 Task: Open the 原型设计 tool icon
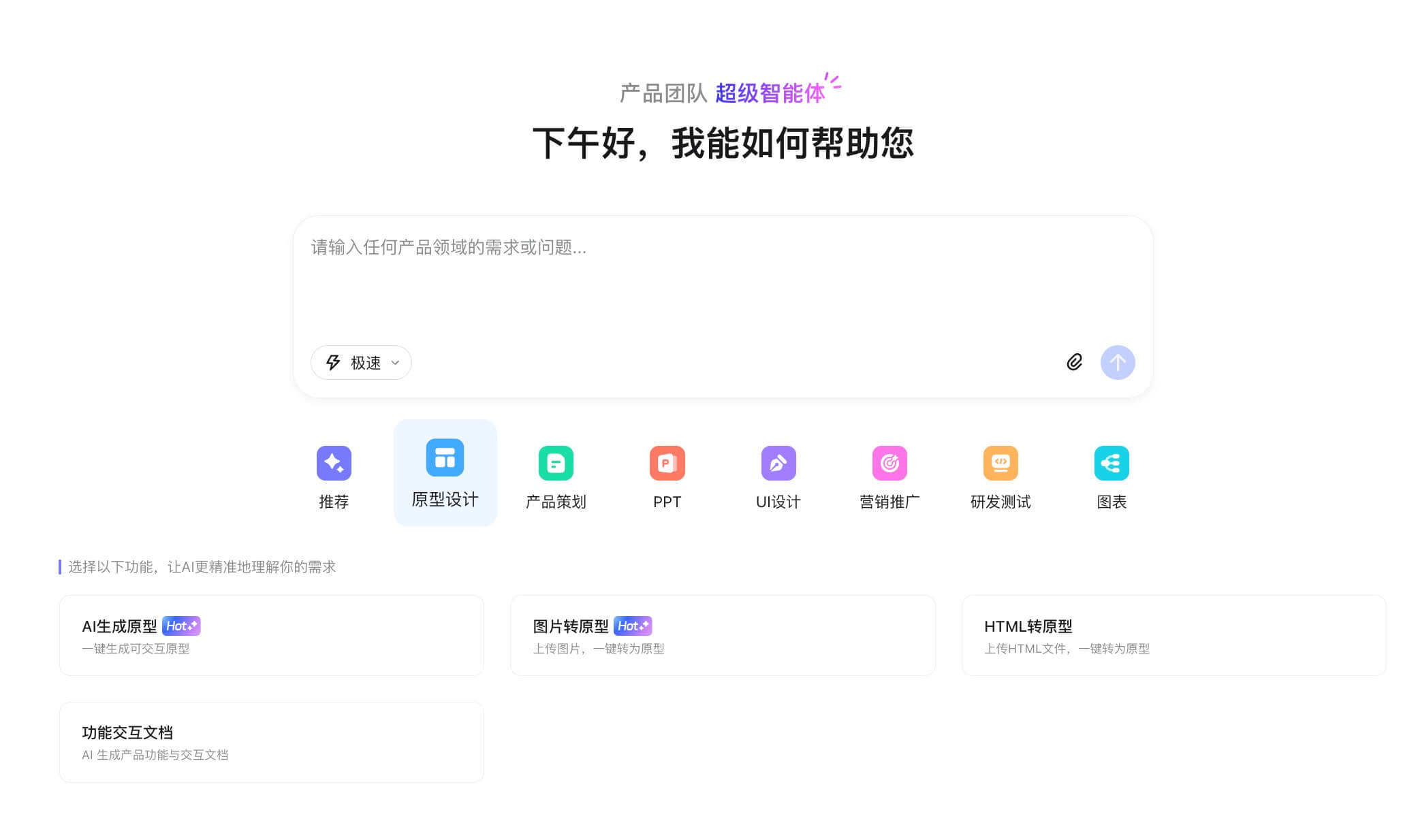tap(445, 458)
